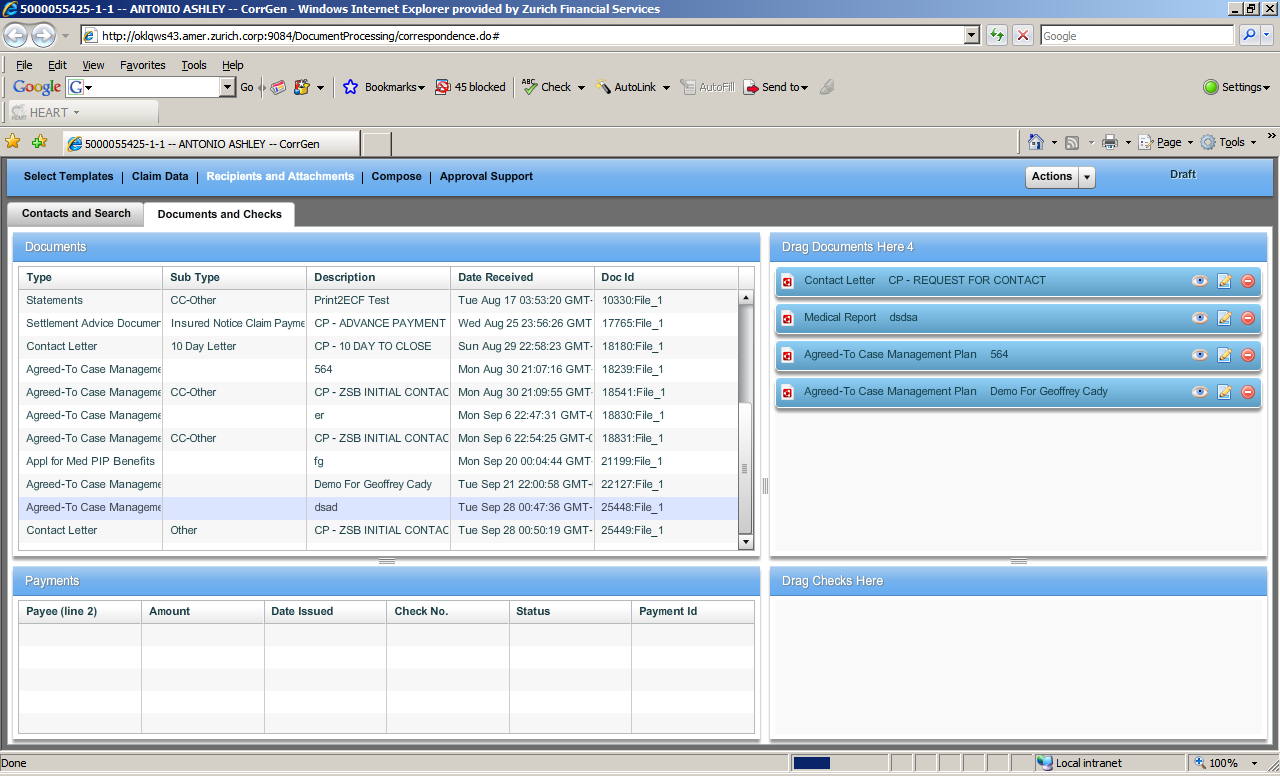Preview the attached plan labeled 564
This screenshot has height=776, width=1280.
tap(1200, 355)
